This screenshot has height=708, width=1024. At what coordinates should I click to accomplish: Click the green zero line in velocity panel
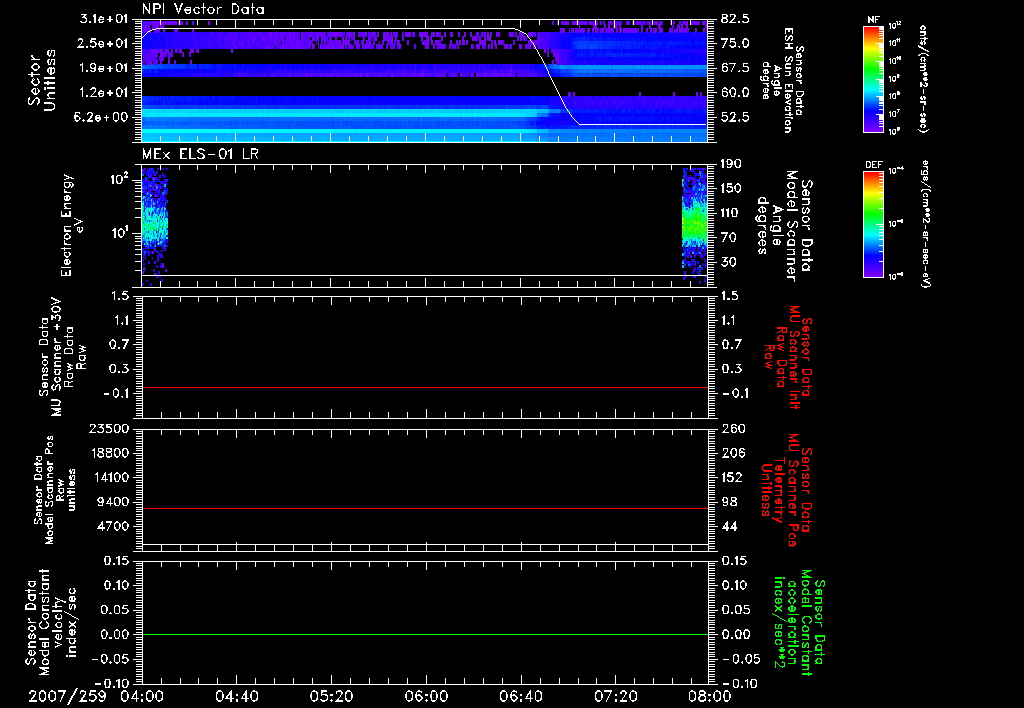[x=424, y=634]
